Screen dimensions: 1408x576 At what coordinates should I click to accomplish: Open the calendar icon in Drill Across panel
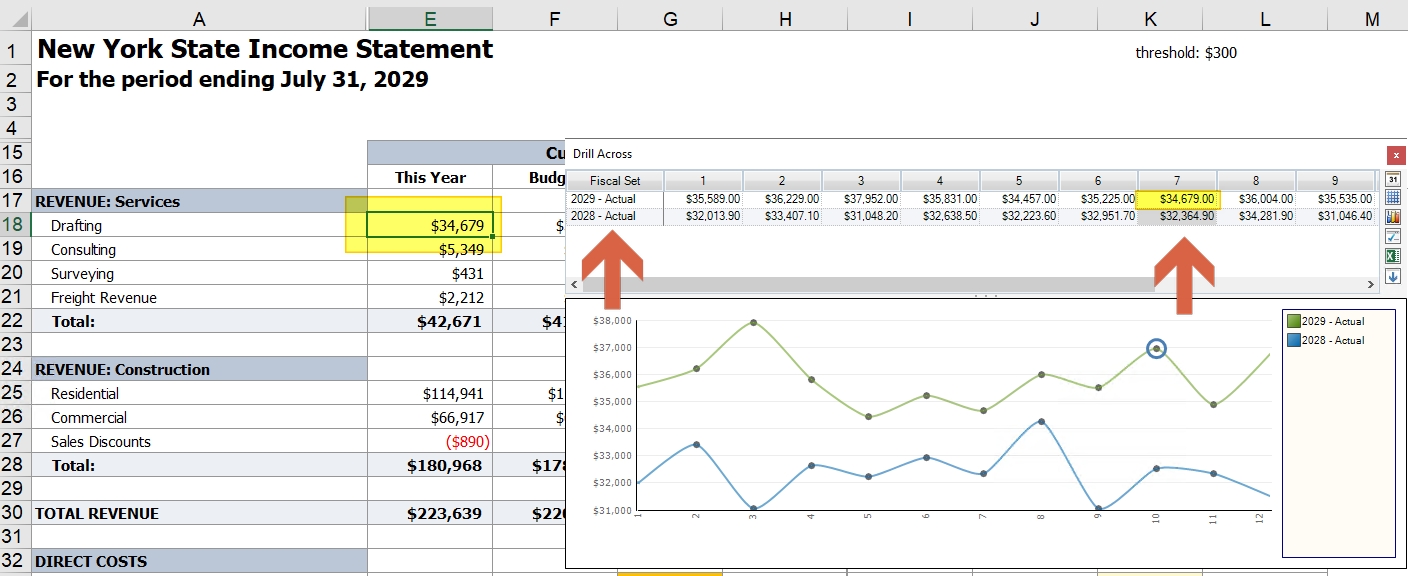(1393, 178)
